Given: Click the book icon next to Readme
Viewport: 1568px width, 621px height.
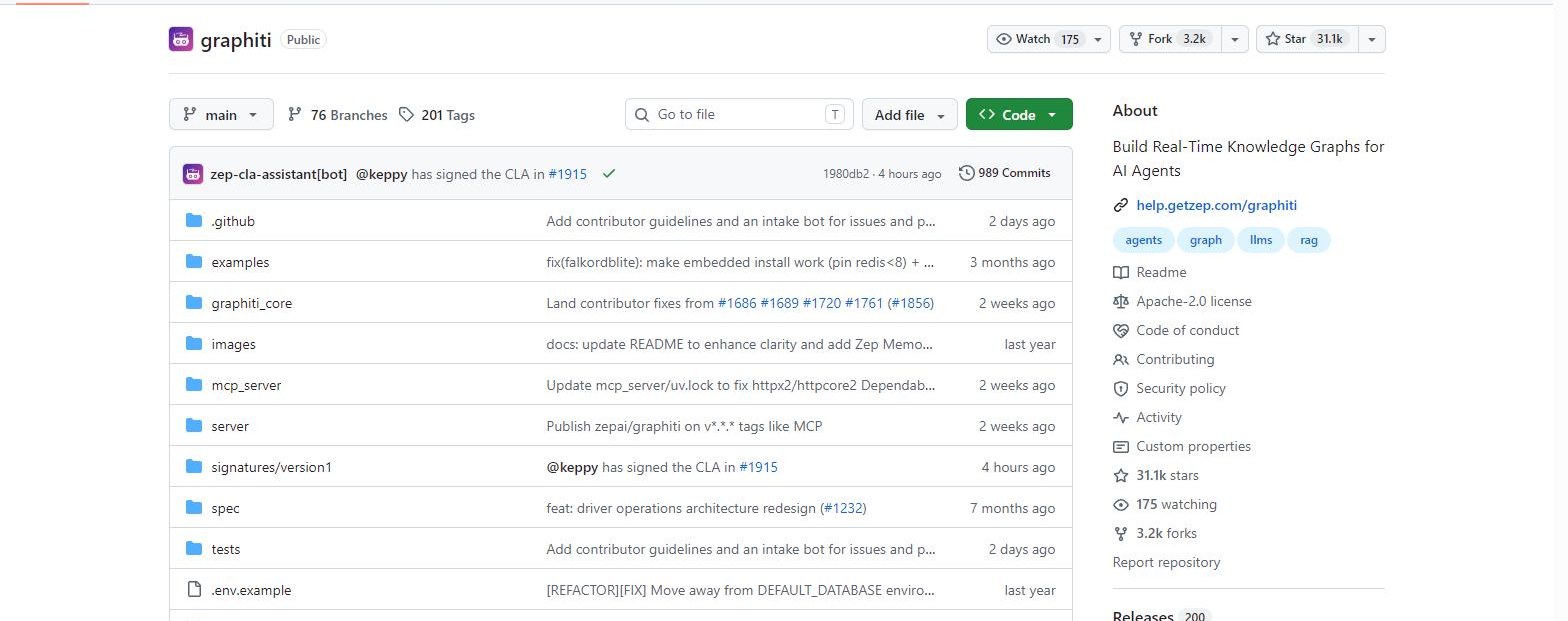Looking at the screenshot, I should 1121,273.
